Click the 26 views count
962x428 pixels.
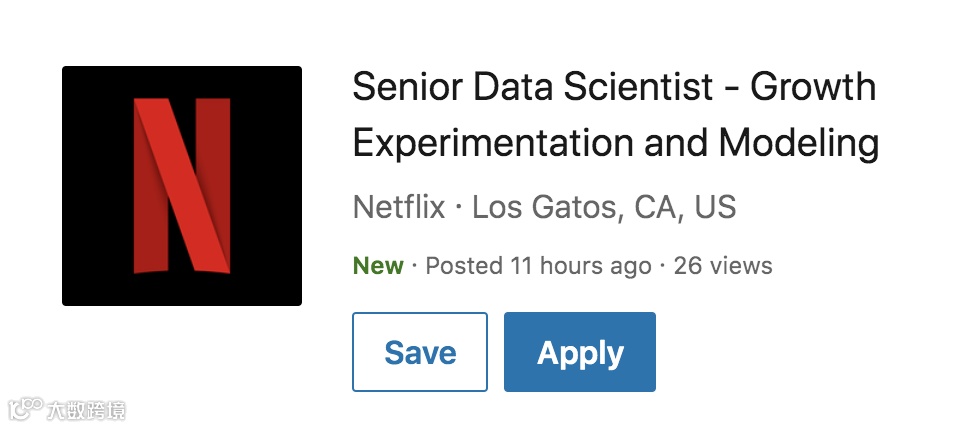pyautogui.click(x=723, y=266)
